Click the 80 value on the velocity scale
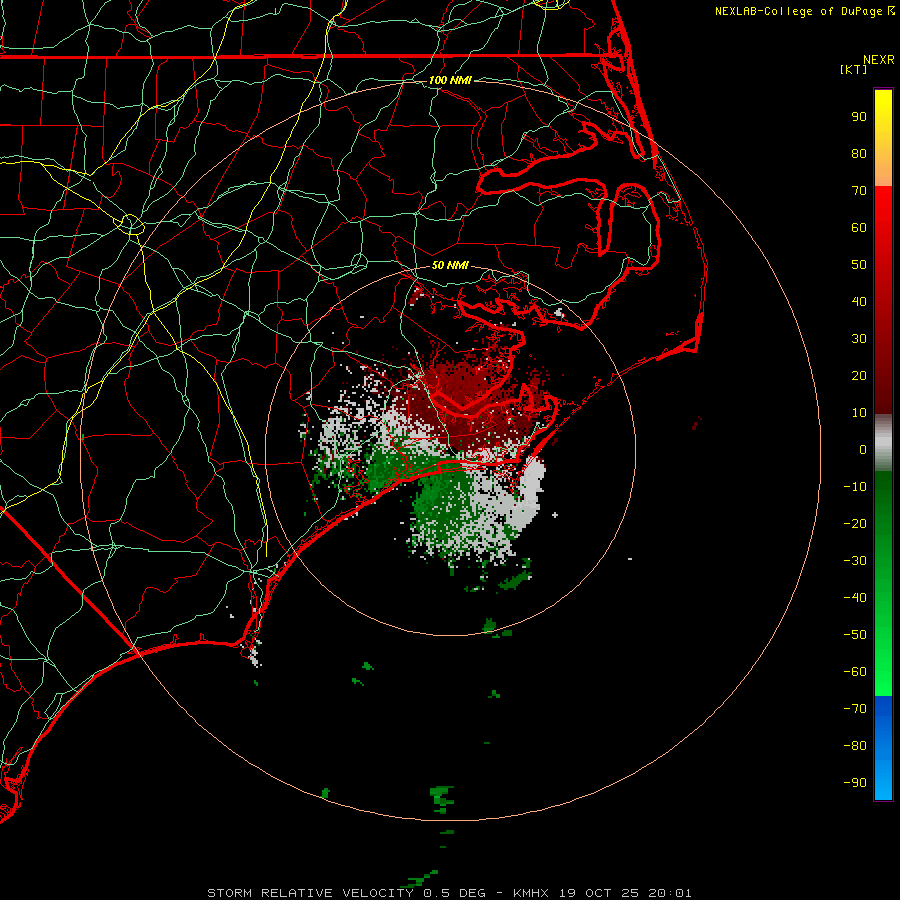Viewport: 900px width, 900px height. (x=859, y=154)
